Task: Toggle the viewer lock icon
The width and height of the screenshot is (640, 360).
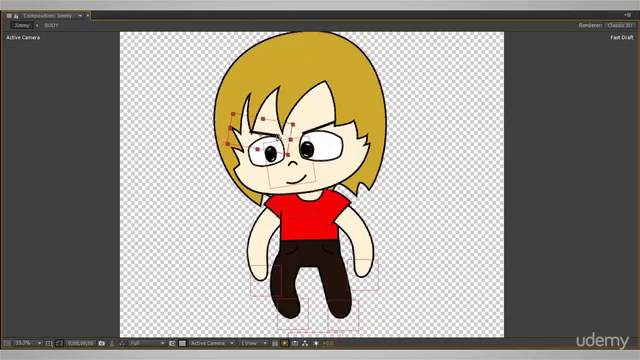Action: [x=16, y=16]
